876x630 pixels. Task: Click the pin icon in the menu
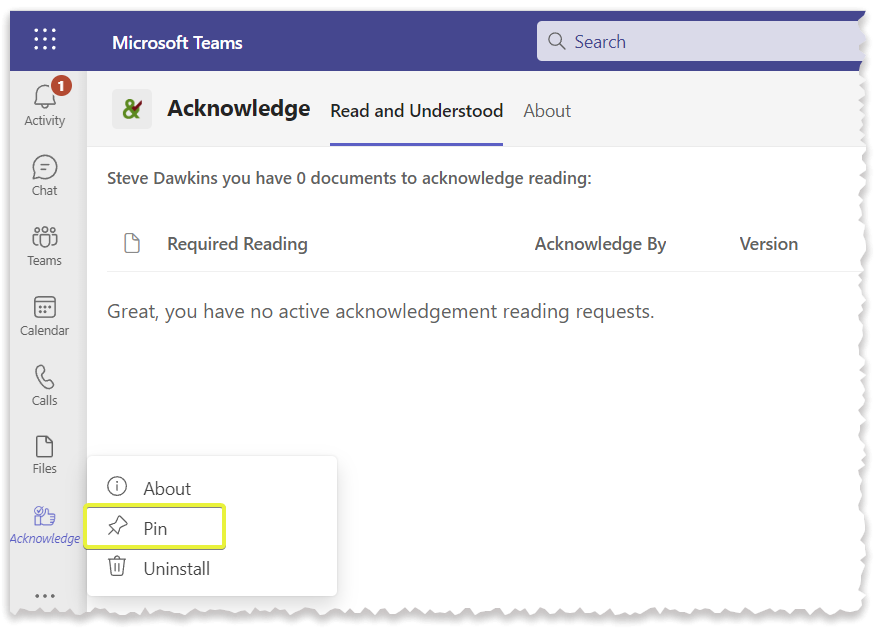click(117, 528)
